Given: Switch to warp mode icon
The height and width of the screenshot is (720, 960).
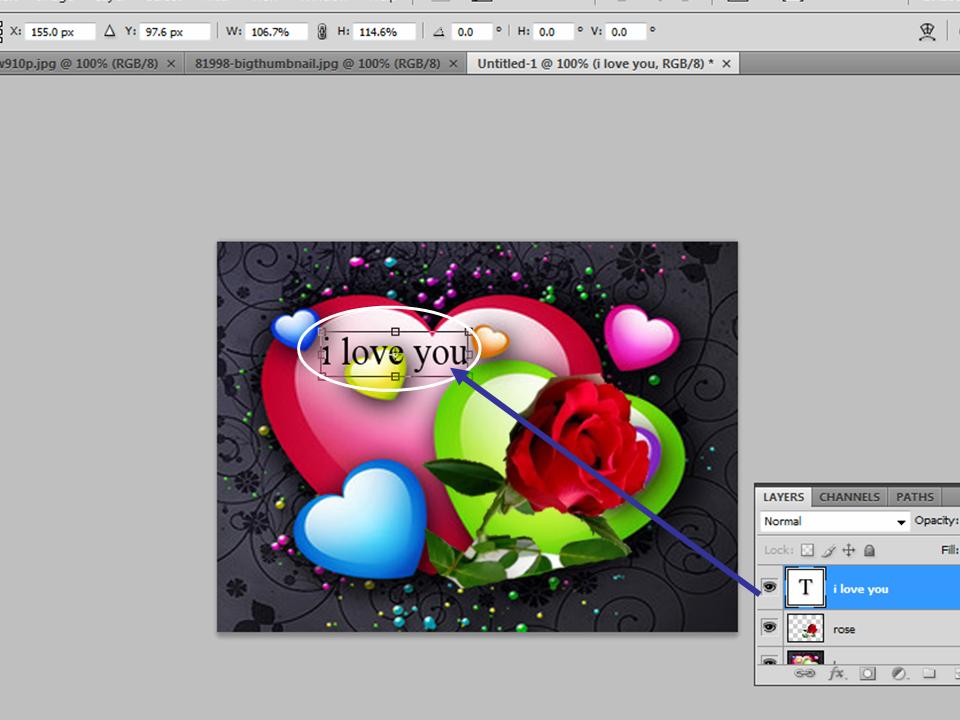Looking at the screenshot, I should 927,31.
